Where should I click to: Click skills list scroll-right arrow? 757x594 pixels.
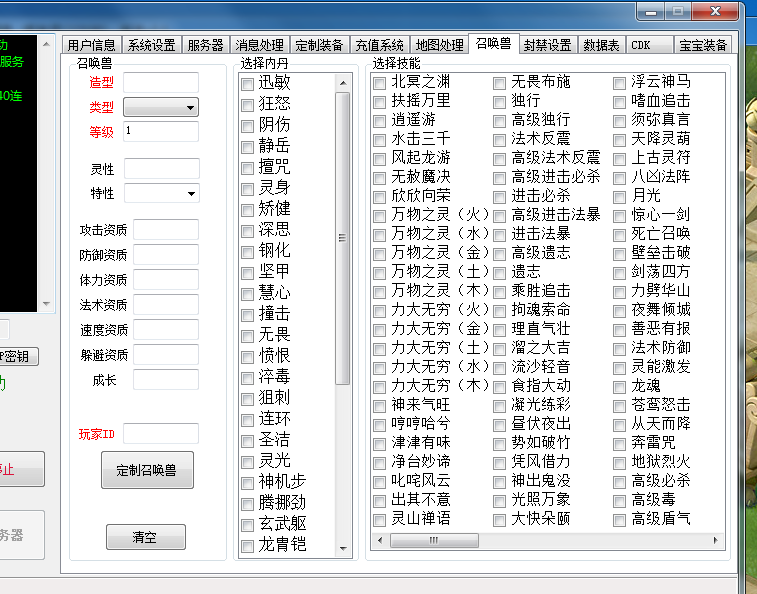pos(715,540)
